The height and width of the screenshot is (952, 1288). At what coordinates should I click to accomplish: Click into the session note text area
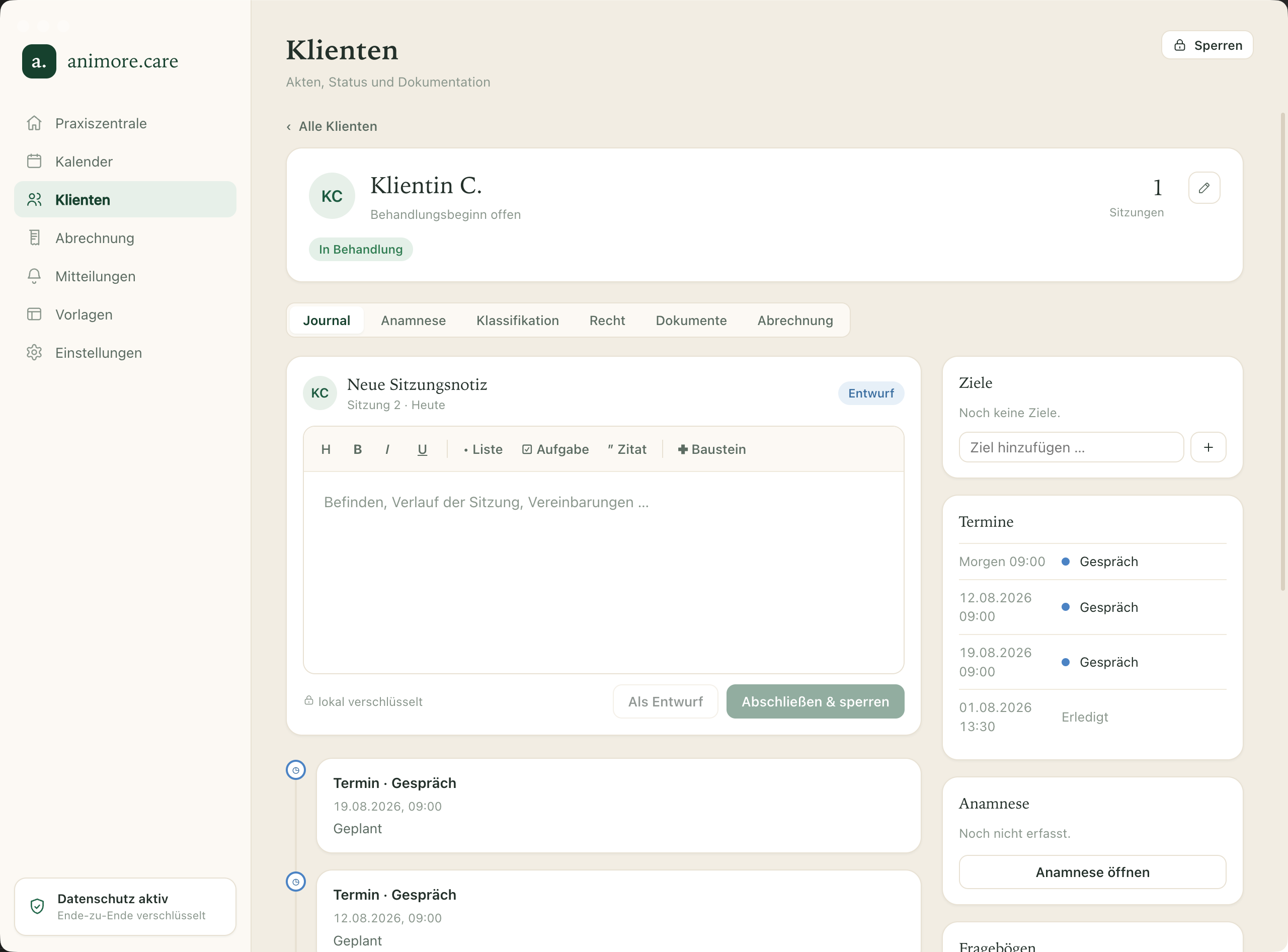tap(603, 572)
